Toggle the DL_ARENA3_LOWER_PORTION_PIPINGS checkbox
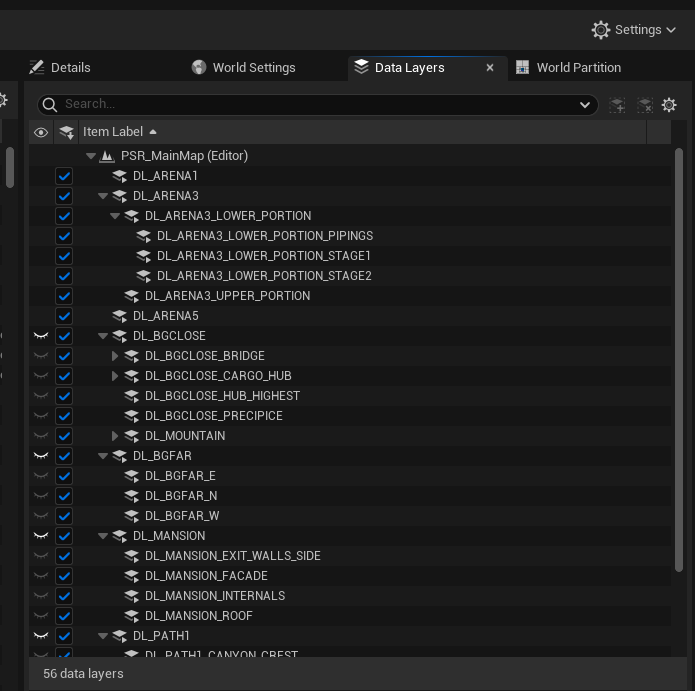 [x=64, y=236]
